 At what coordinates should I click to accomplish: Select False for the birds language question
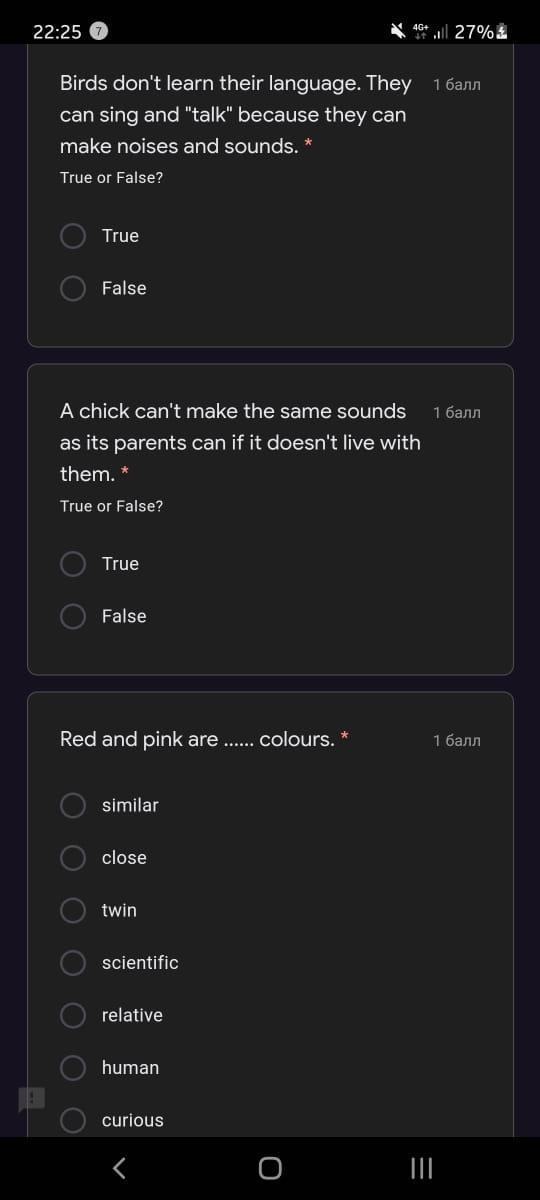103,288
